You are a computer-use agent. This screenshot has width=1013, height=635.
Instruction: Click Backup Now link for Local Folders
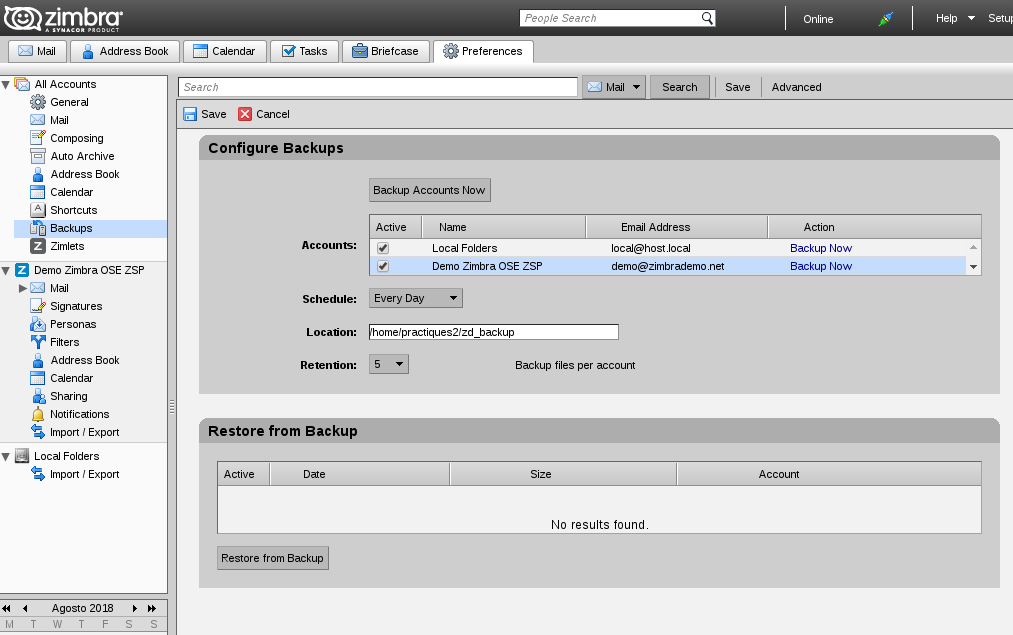[x=821, y=248]
